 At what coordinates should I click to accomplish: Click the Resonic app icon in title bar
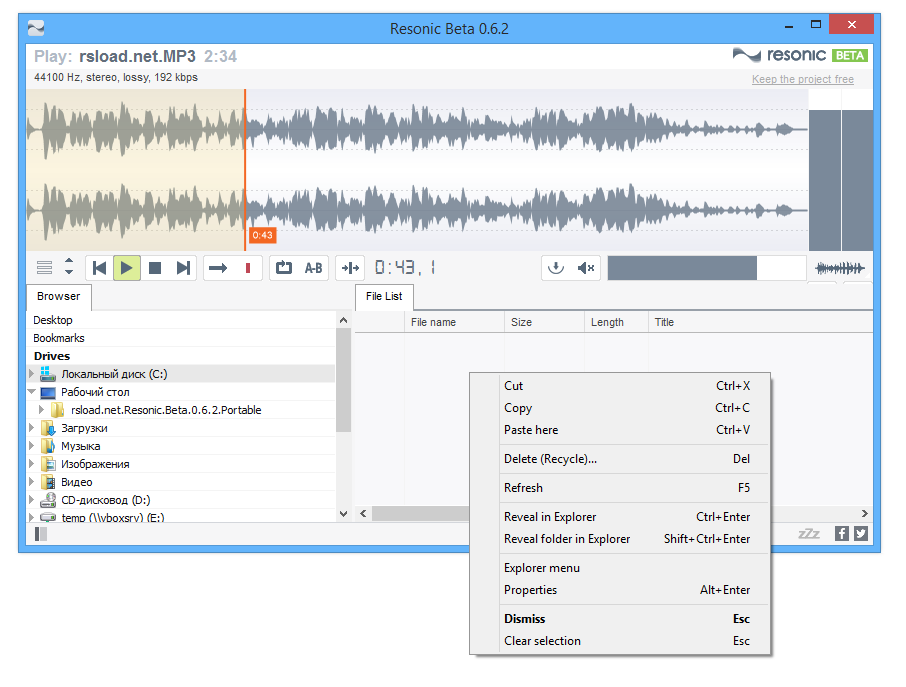[36, 28]
